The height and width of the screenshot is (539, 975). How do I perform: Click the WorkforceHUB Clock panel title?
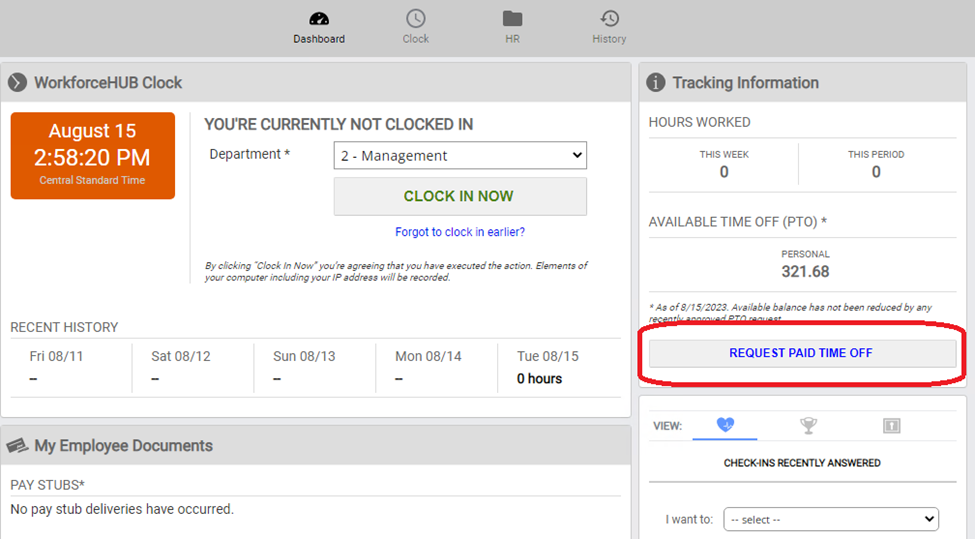[x=108, y=83]
